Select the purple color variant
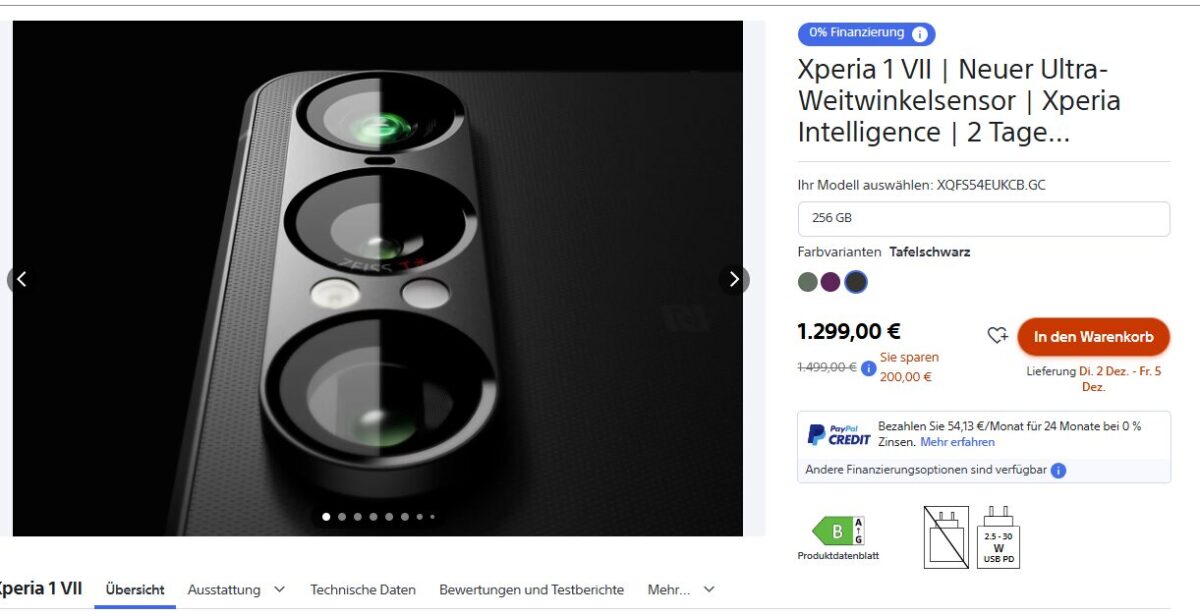 click(x=830, y=282)
